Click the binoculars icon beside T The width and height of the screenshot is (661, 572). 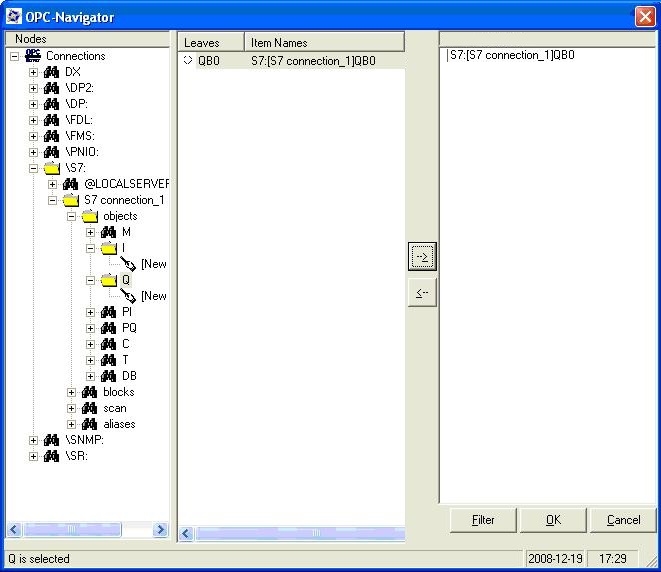[x=108, y=360]
